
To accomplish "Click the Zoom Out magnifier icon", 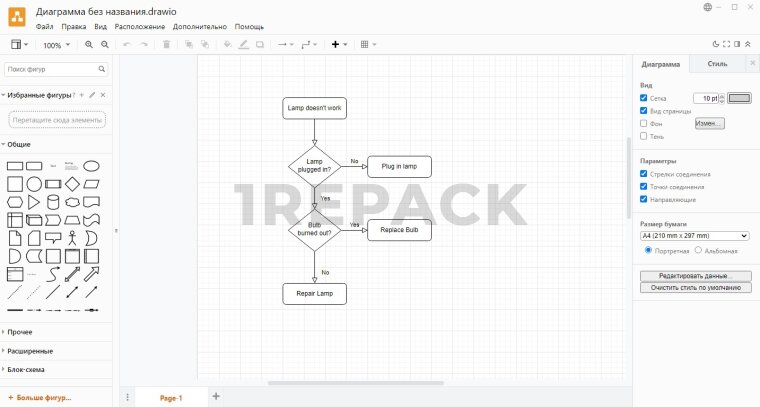I will point(104,45).
